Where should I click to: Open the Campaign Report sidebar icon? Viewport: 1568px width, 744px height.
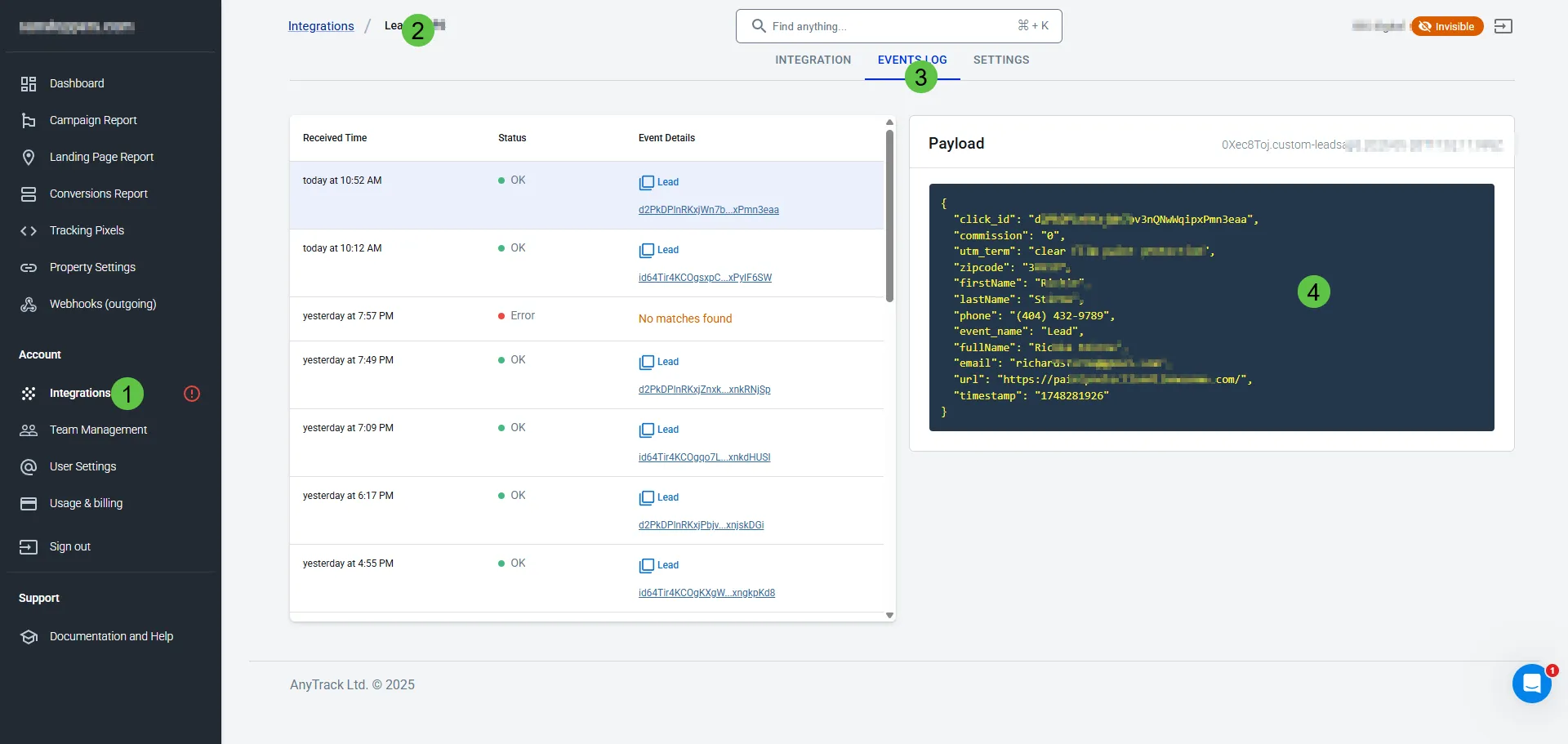pos(29,120)
